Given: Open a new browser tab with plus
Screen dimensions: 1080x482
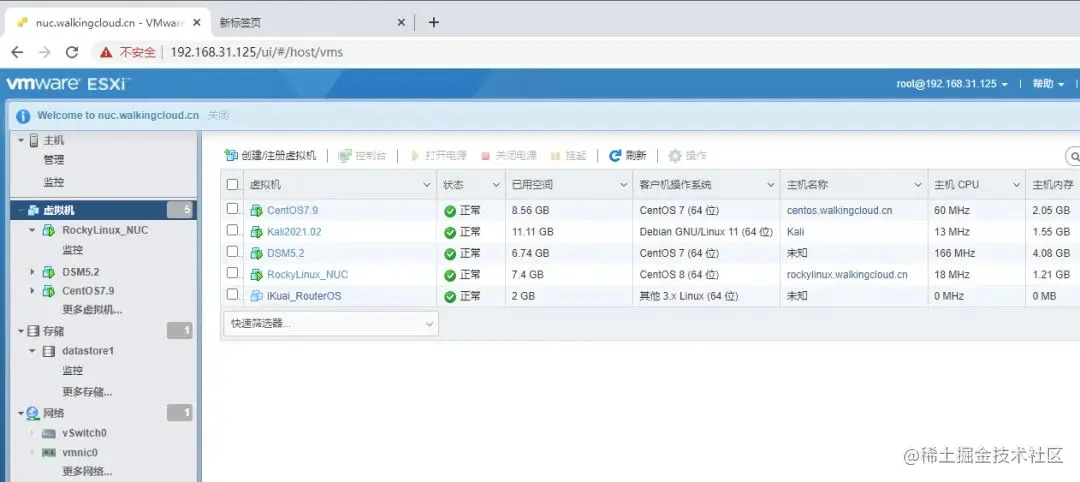Looking at the screenshot, I should [x=433, y=22].
